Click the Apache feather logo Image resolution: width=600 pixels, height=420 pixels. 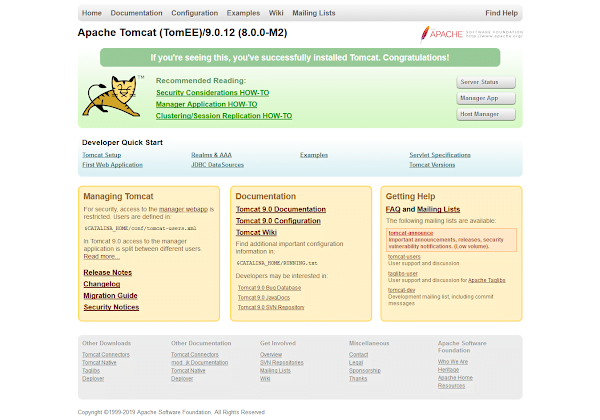[471, 34]
